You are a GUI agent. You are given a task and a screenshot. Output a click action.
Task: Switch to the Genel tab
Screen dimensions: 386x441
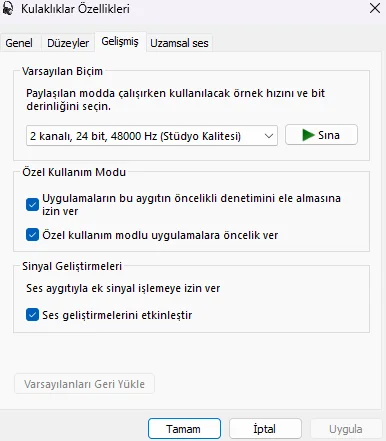(x=19, y=43)
